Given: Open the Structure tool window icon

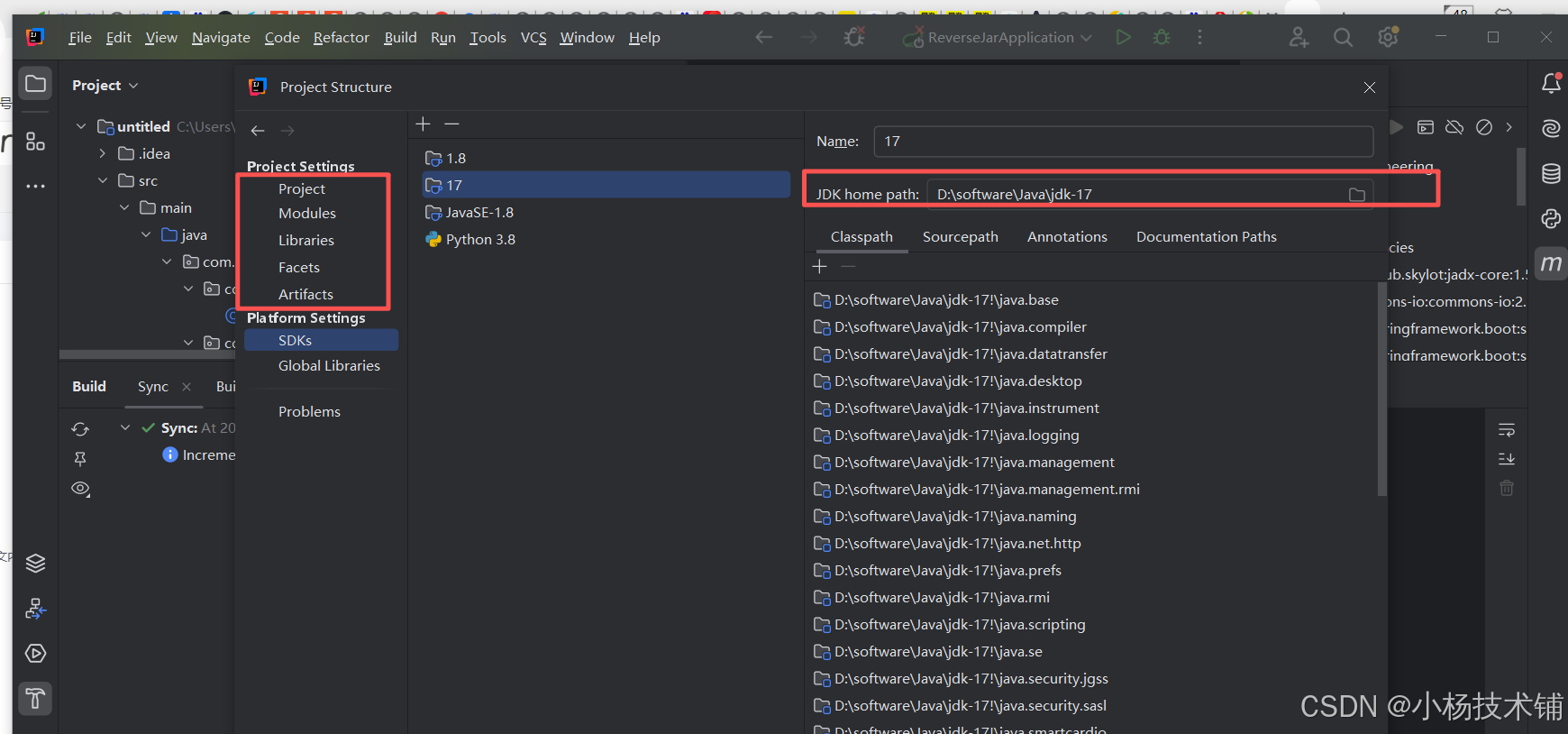Looking at the screenshot, I should [35, 141].
